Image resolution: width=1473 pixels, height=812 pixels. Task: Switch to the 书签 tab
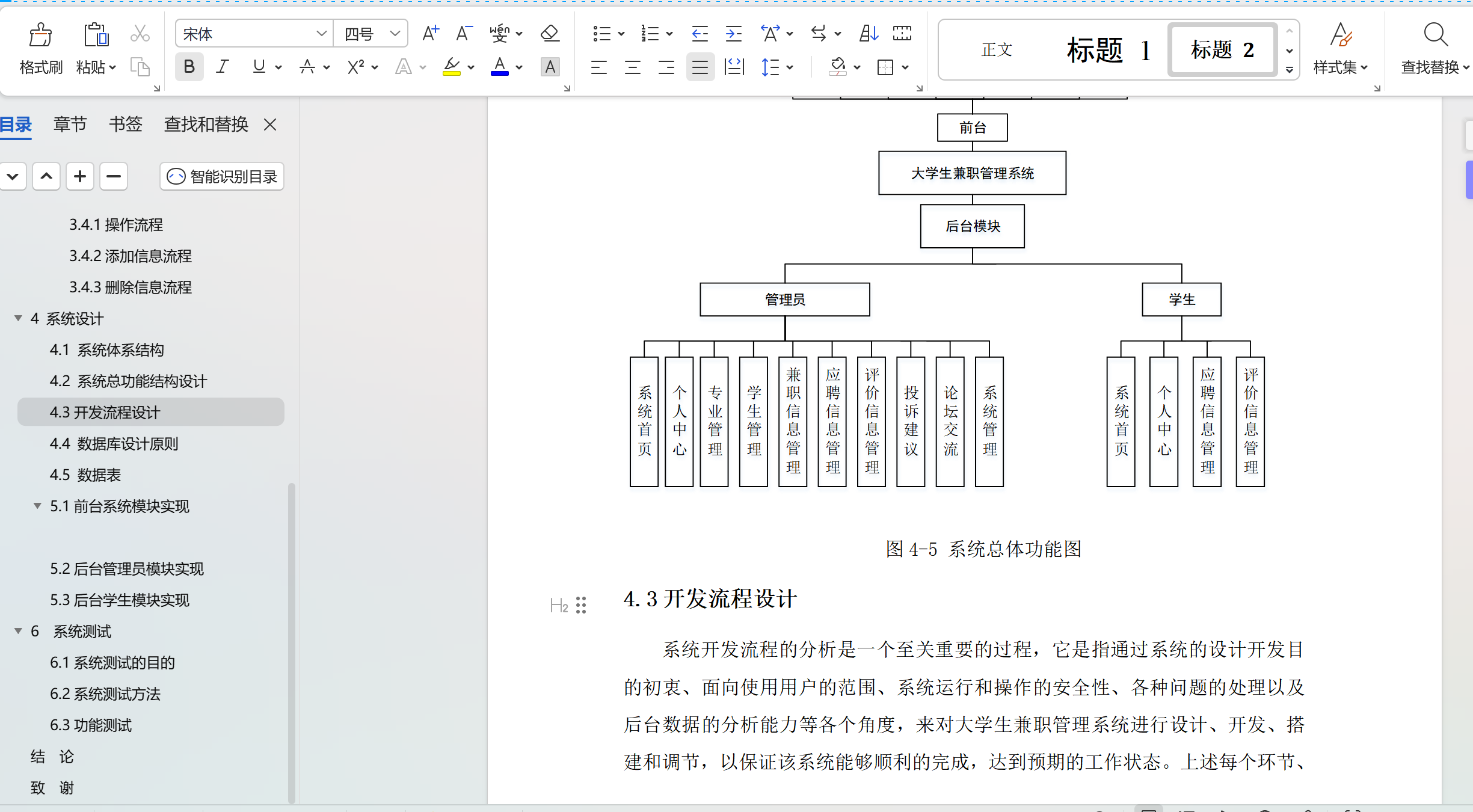[125, 125]
